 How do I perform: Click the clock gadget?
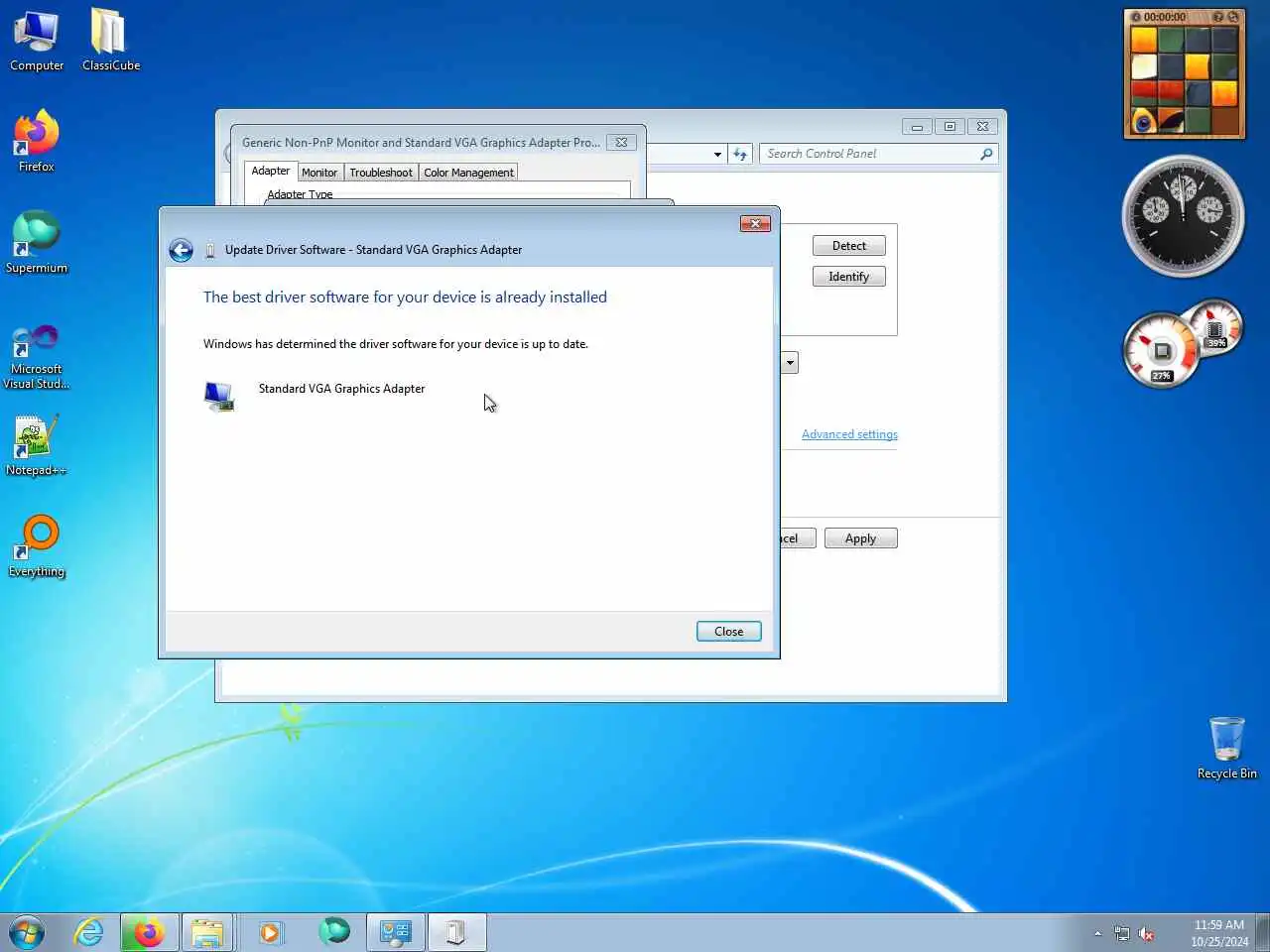click(x=1183, y=215)
